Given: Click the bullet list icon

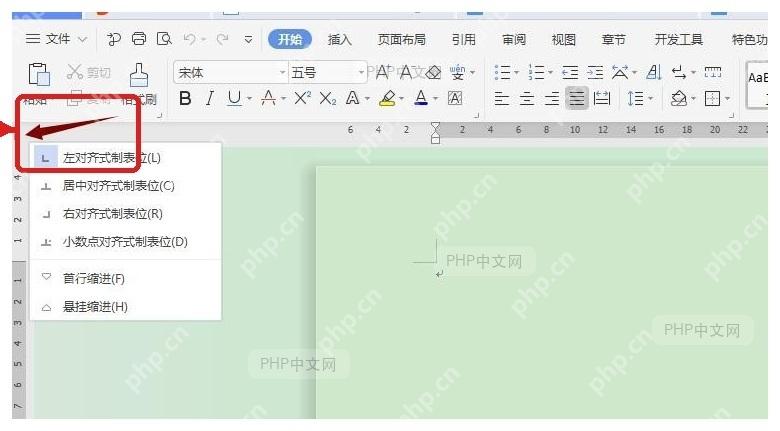Looking at the screenshot, I should pos(502,73).
